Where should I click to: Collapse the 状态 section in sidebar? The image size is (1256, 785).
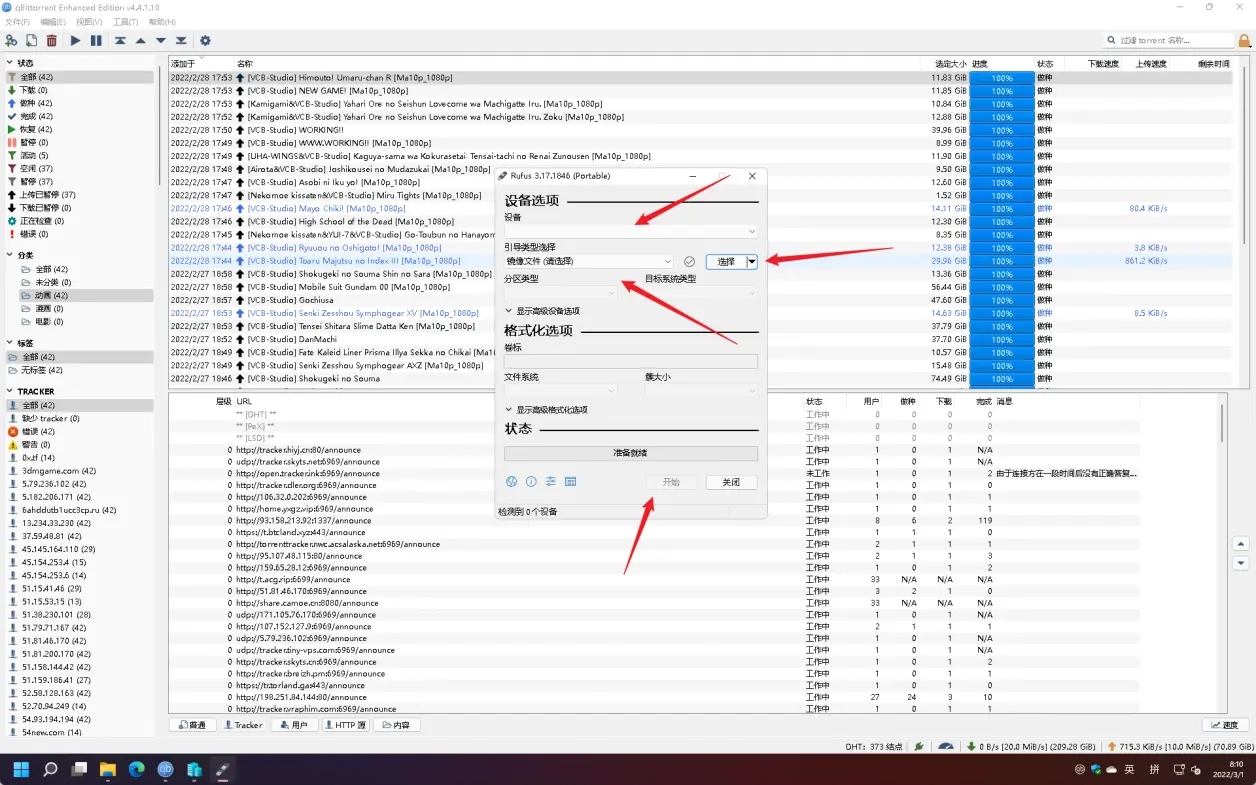(10, 63)
